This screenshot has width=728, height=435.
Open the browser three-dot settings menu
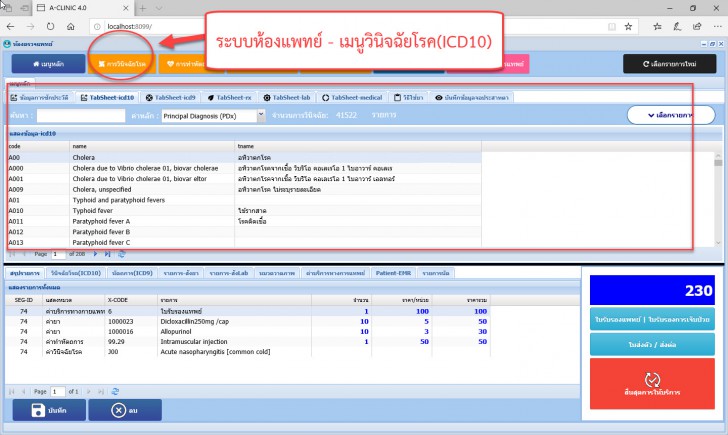click(x=717, y=27)
